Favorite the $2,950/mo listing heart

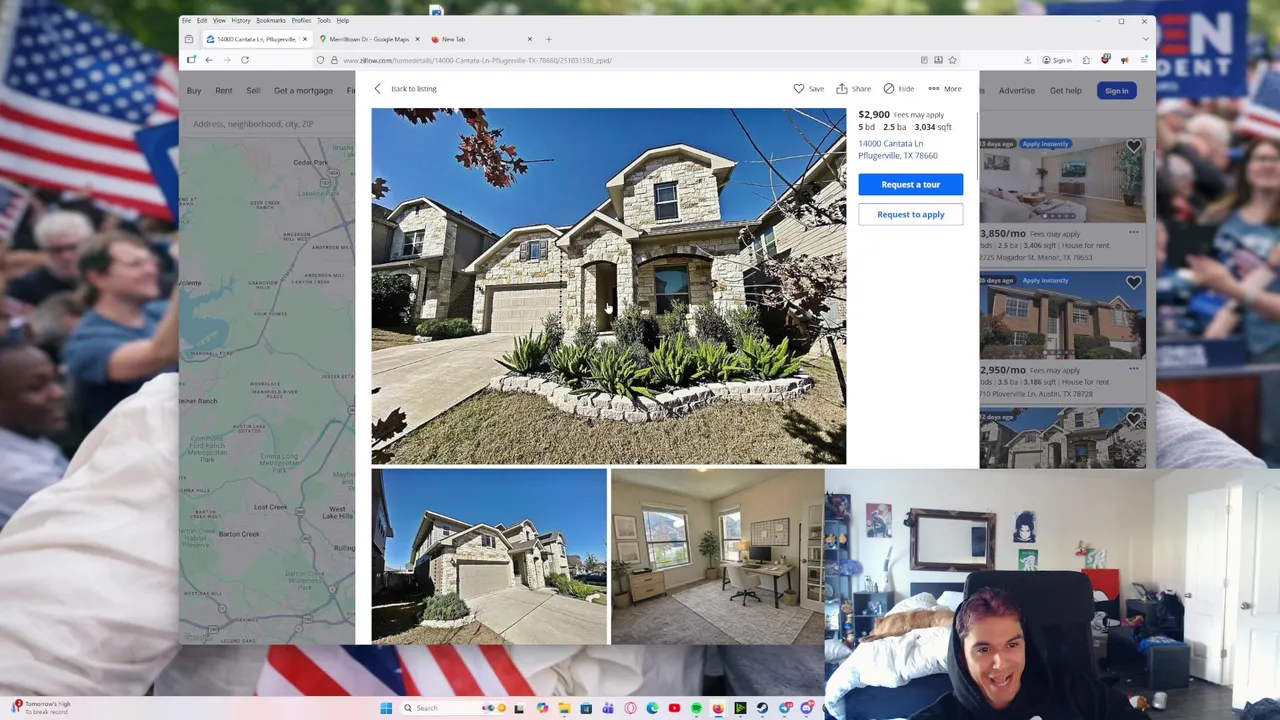pyautogui.click(x=1133, y=283)
